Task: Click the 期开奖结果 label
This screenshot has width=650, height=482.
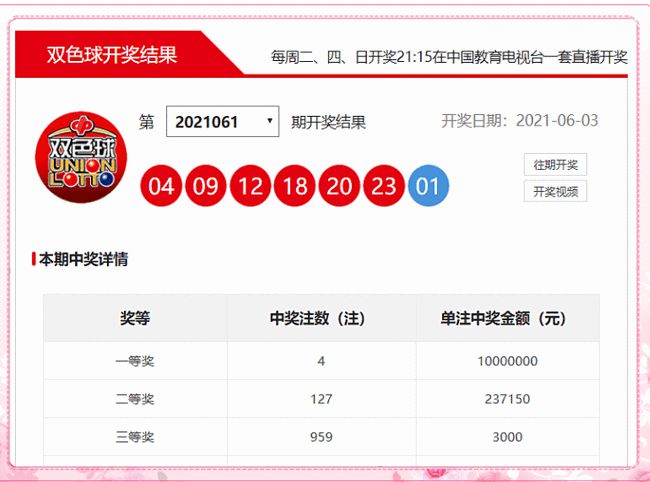Action: tap(328, 122)
